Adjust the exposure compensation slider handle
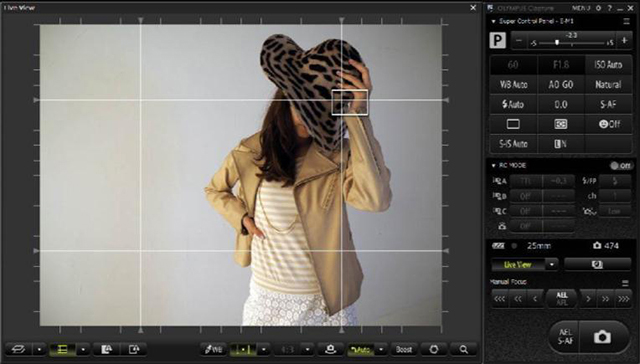The image size is (640, 364). pos(557,42)
